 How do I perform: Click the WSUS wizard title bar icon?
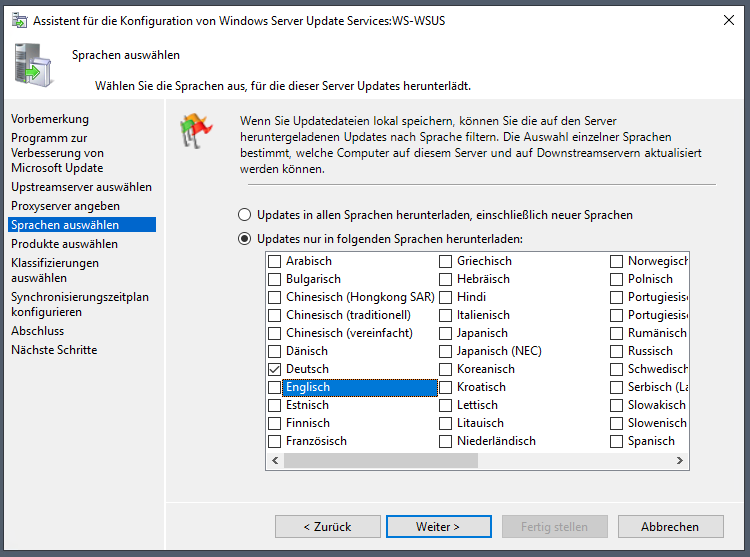[20, 21]
